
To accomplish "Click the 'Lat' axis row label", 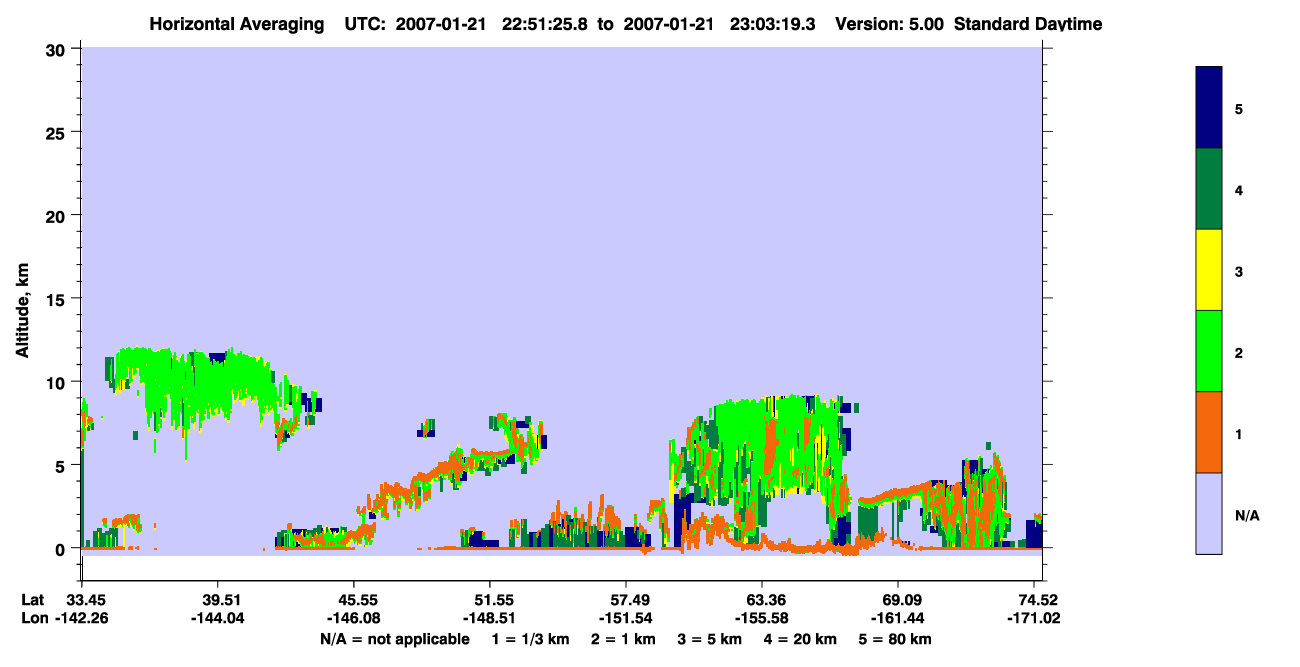I will [32, 600].
